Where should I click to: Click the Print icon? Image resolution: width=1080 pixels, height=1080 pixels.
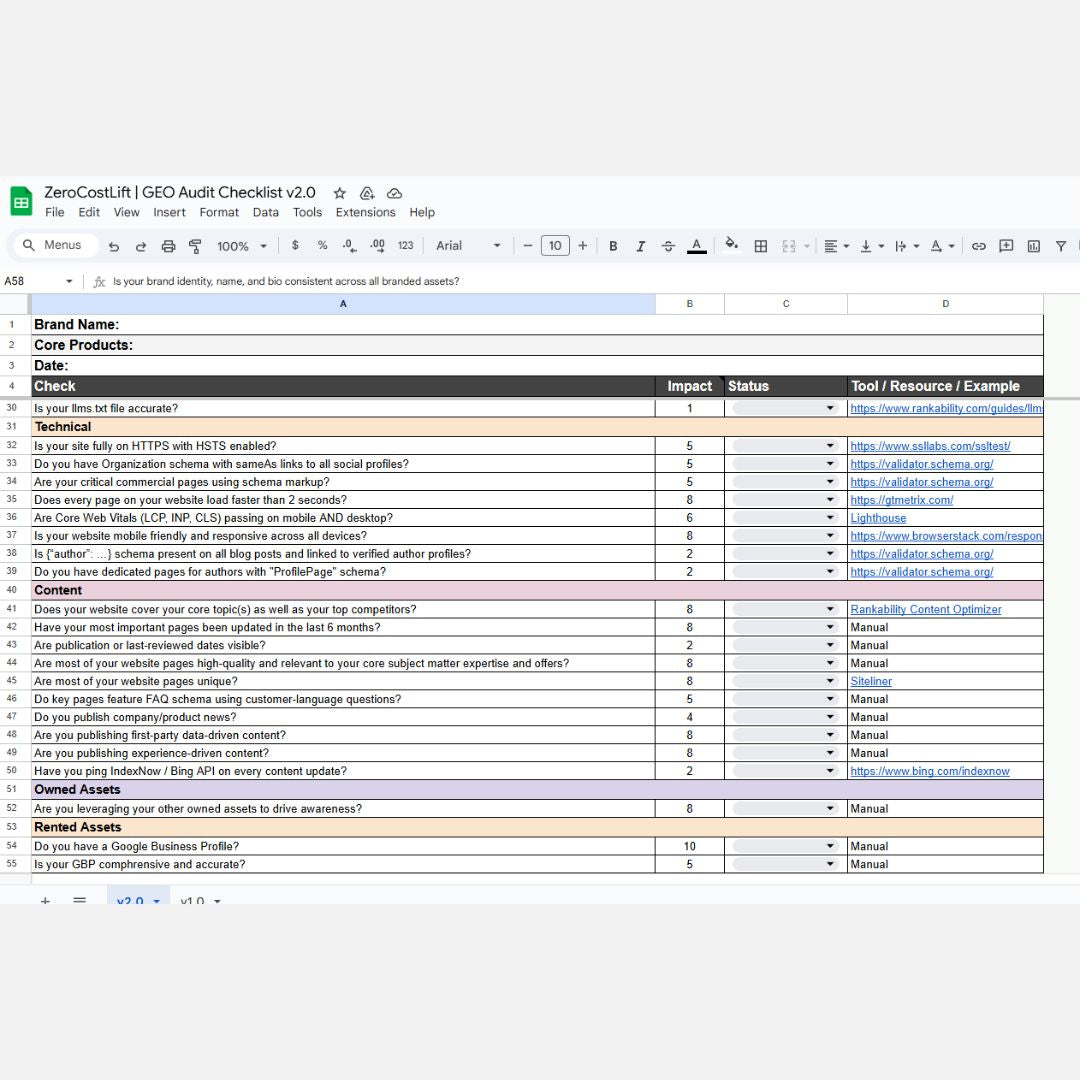click(x=168, y=246)
